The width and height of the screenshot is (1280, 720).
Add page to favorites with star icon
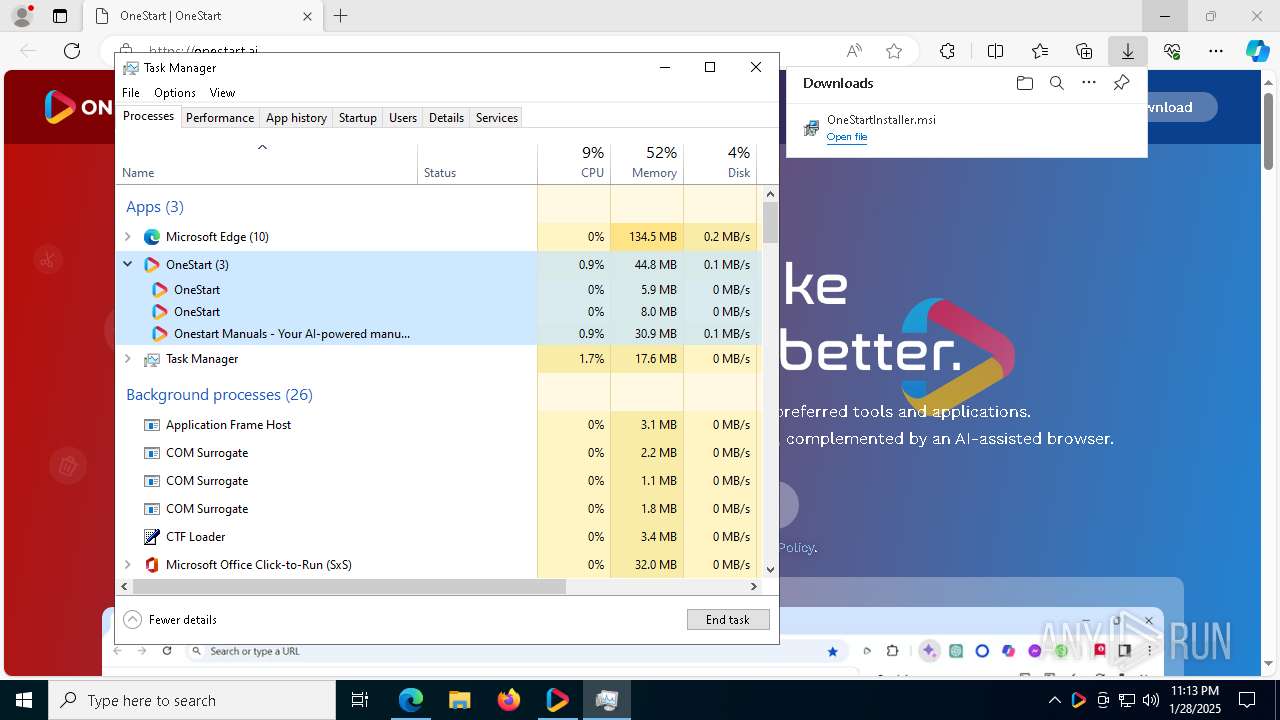point(894,51)
